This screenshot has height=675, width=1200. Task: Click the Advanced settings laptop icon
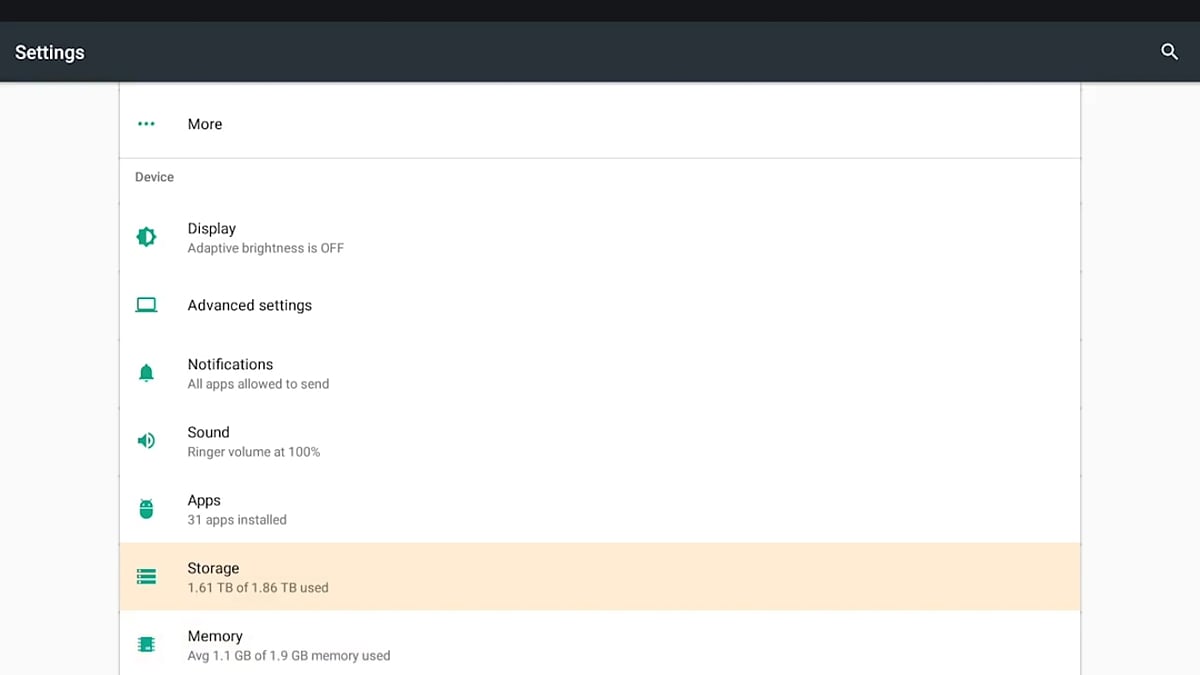pyautogui.click(x=146, y=305)
